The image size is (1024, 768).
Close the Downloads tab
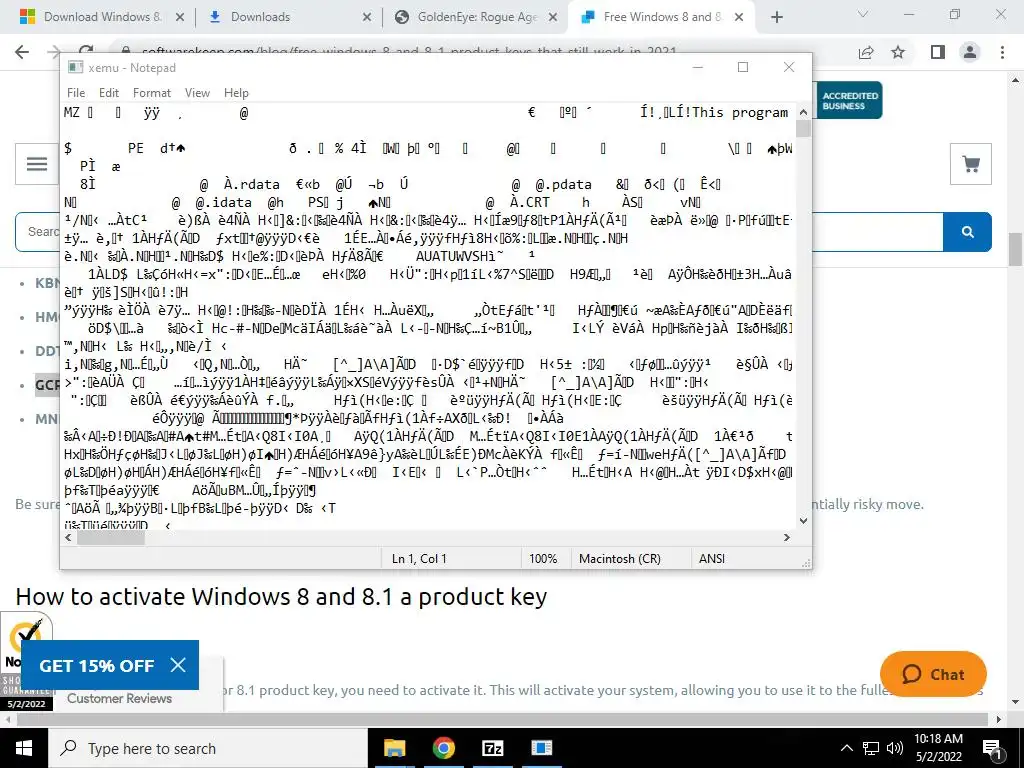click(366, 17)
